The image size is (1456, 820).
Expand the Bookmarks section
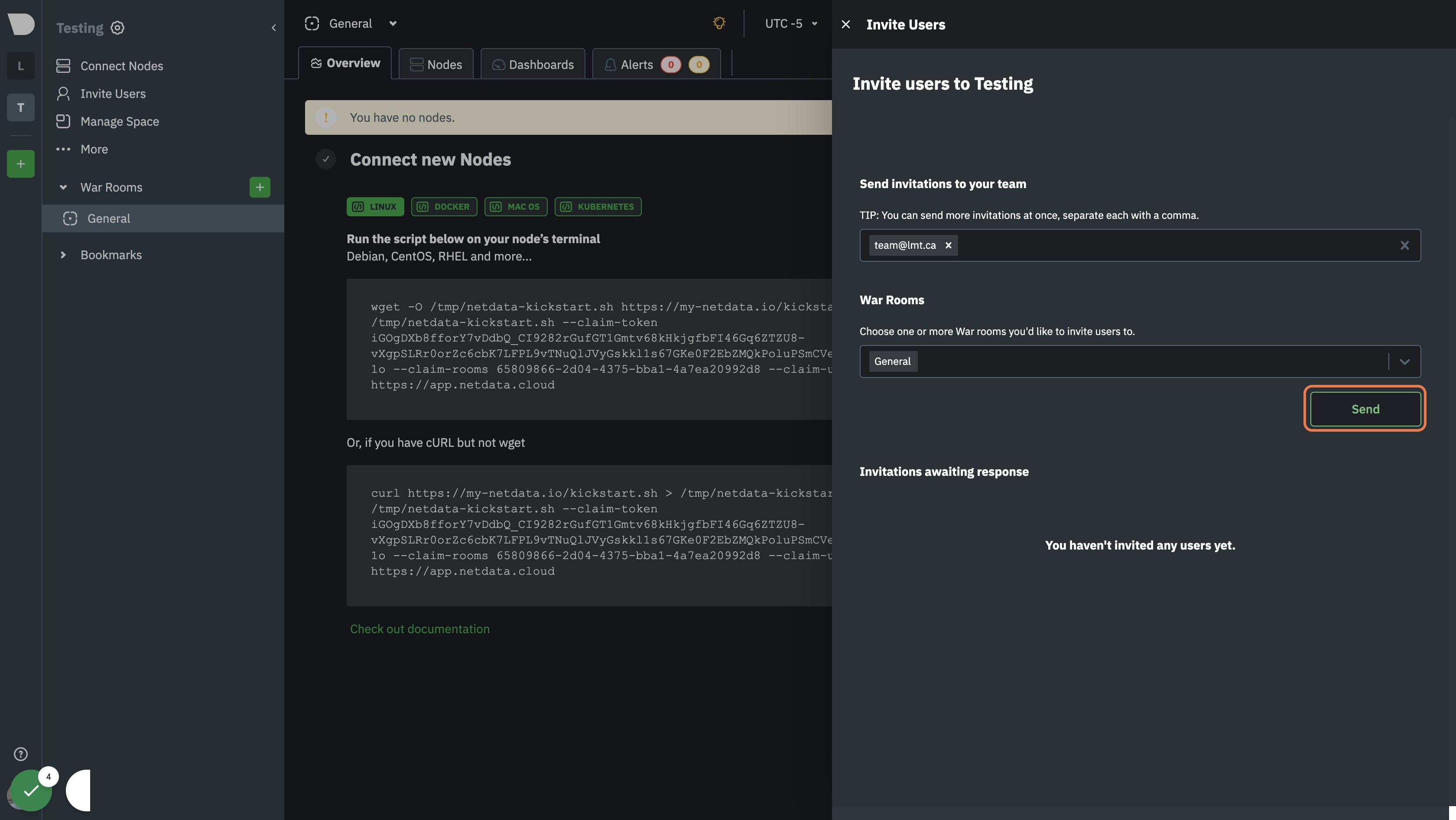tap(63, 255)
